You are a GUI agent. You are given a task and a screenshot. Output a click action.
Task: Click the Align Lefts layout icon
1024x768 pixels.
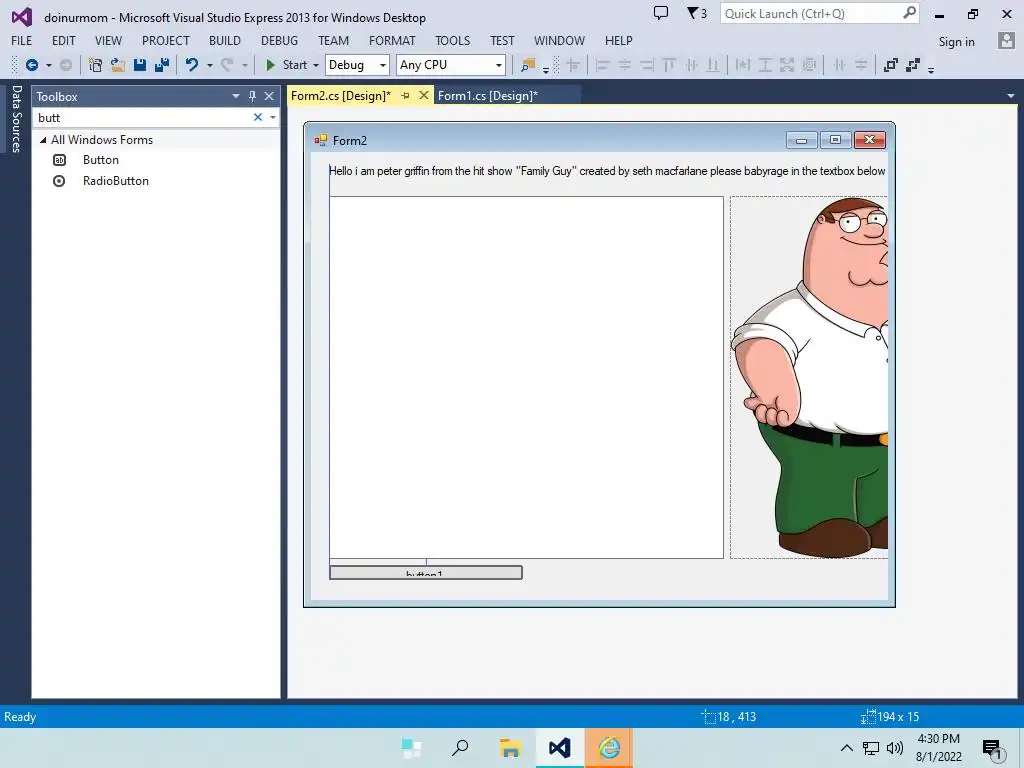coord(602,65)
